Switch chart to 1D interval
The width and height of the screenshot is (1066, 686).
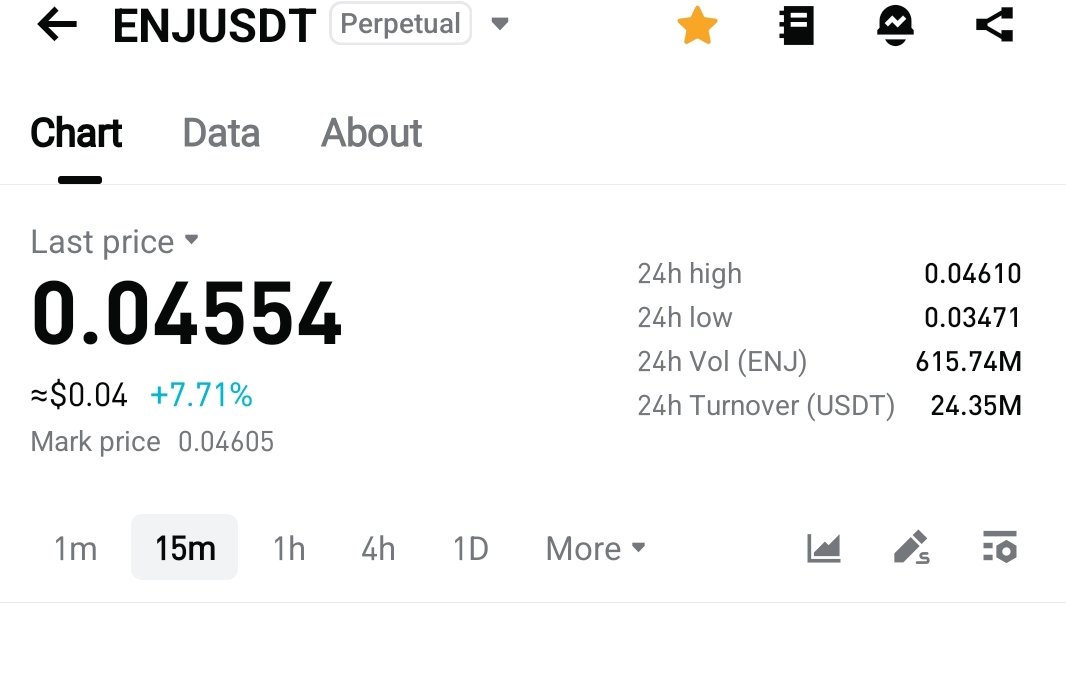[470, 548]
